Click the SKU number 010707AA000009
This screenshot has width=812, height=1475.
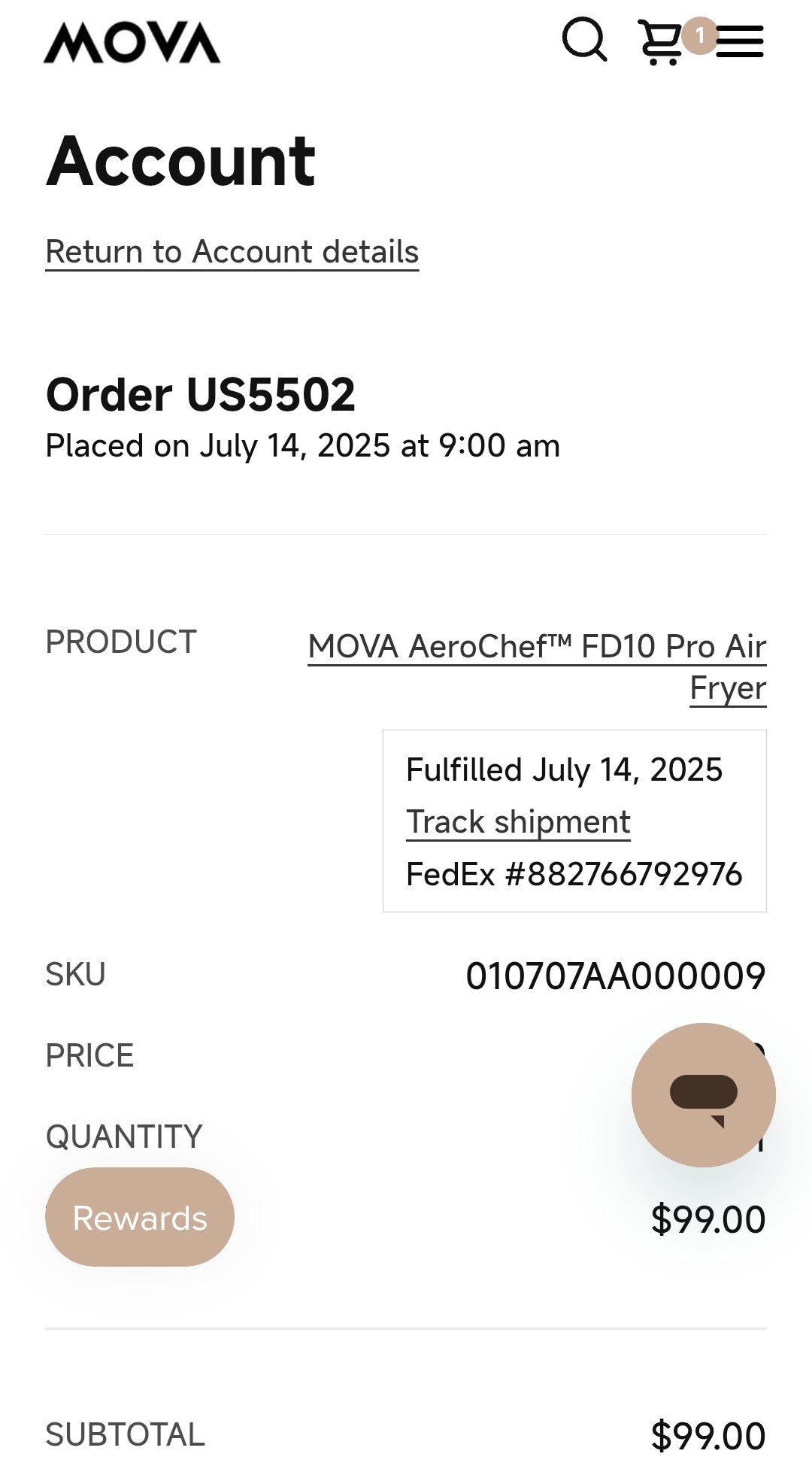coord(615,976)
